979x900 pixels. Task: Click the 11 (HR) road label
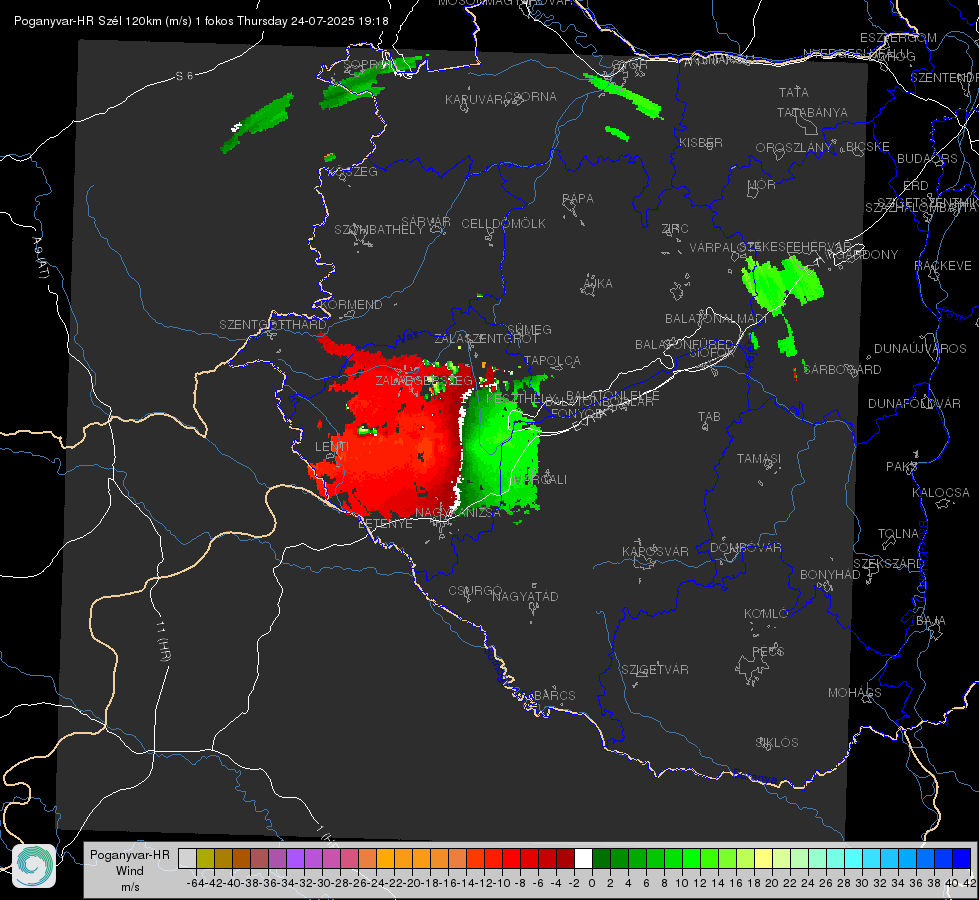(162, 641)
